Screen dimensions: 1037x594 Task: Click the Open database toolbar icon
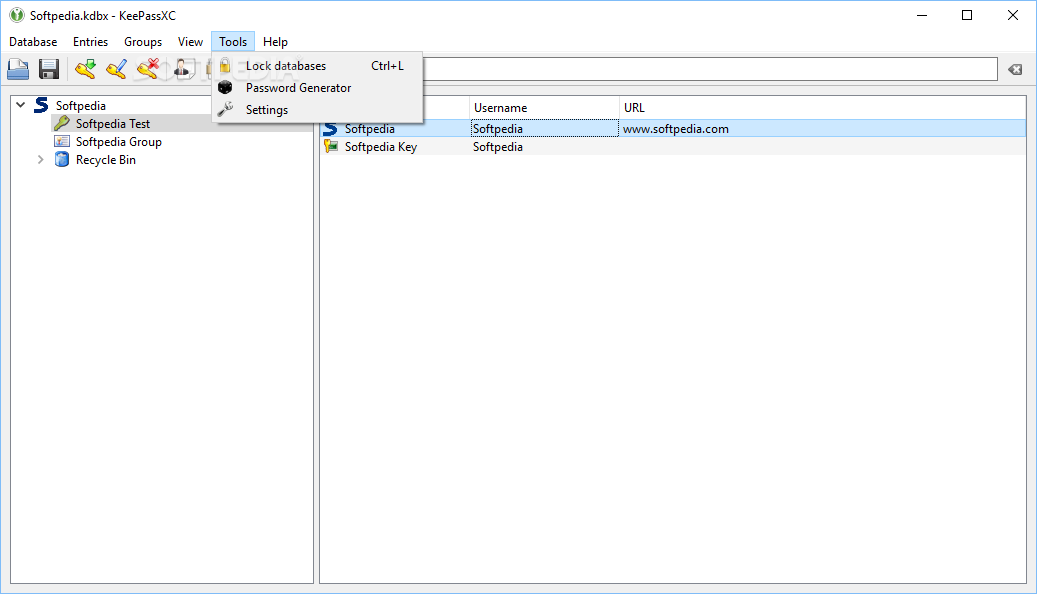[x=18, y=69]
